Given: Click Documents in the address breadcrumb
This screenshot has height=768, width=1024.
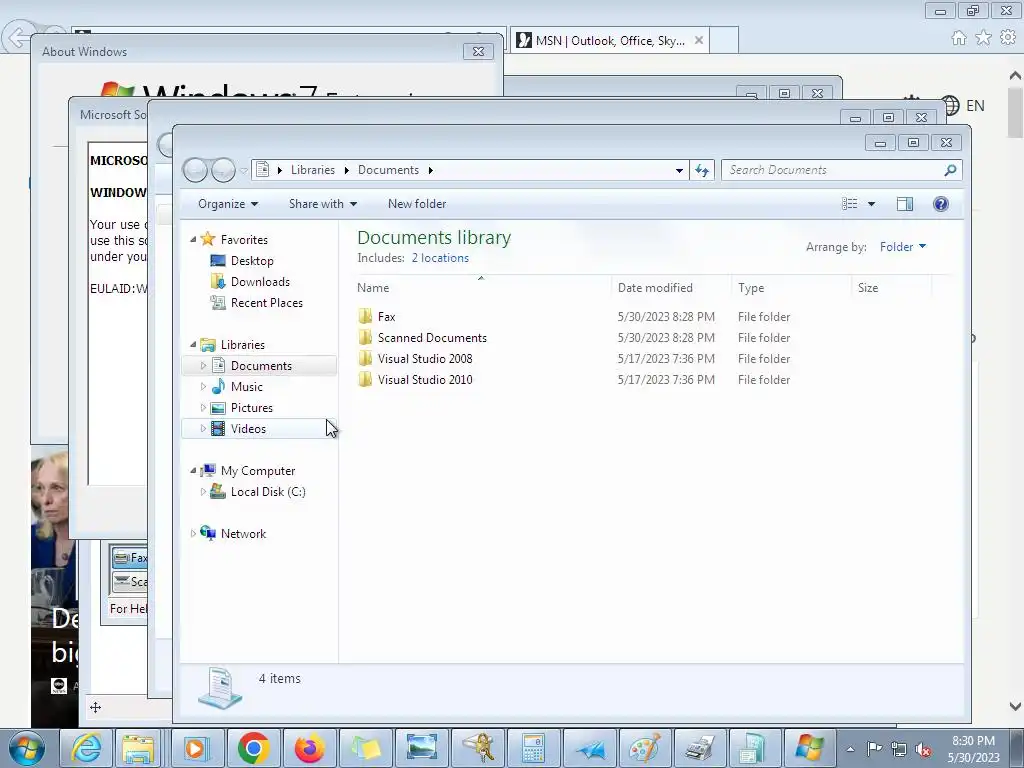Looking at the screenshot, I should click(x=388, y=170).
